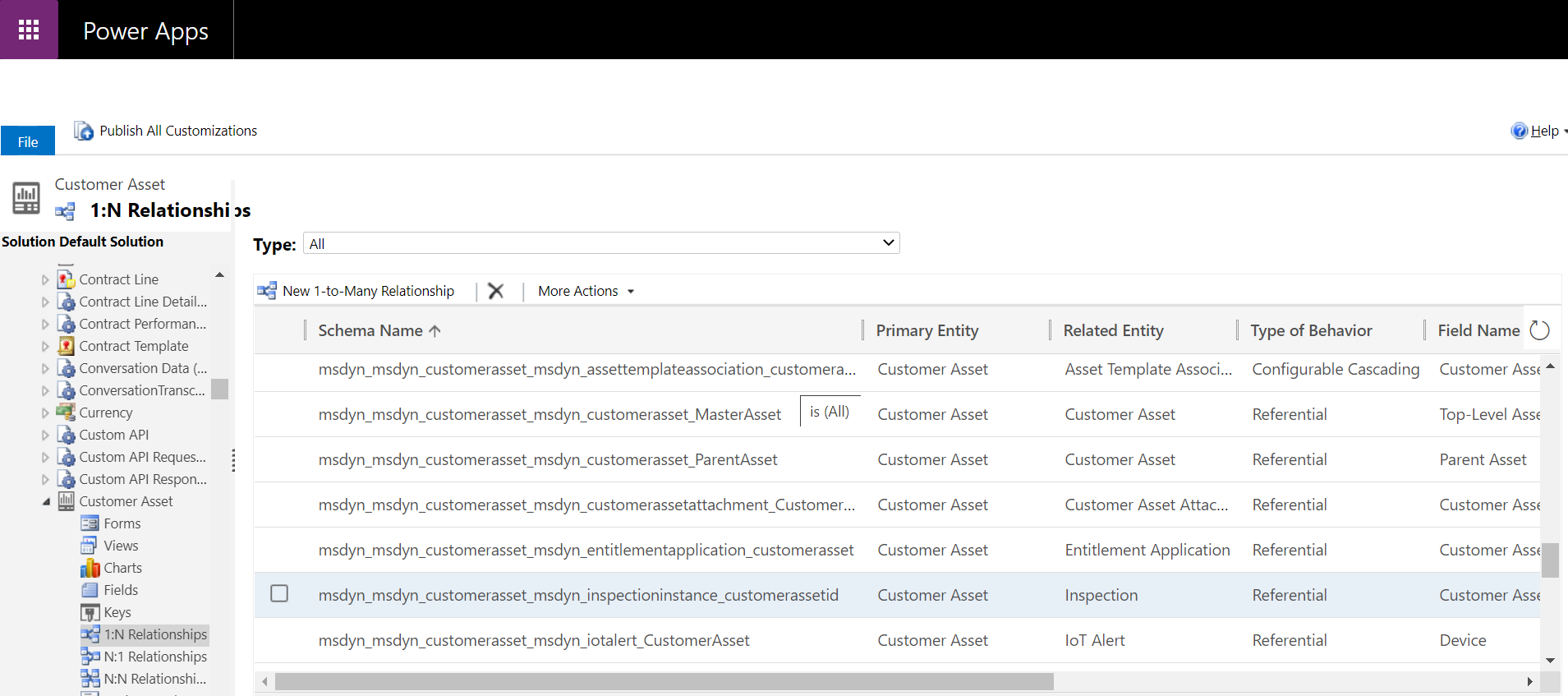Sort by Primary Entity column header
The width and height of the screenshot is (1568, 696).
(927, 330)
